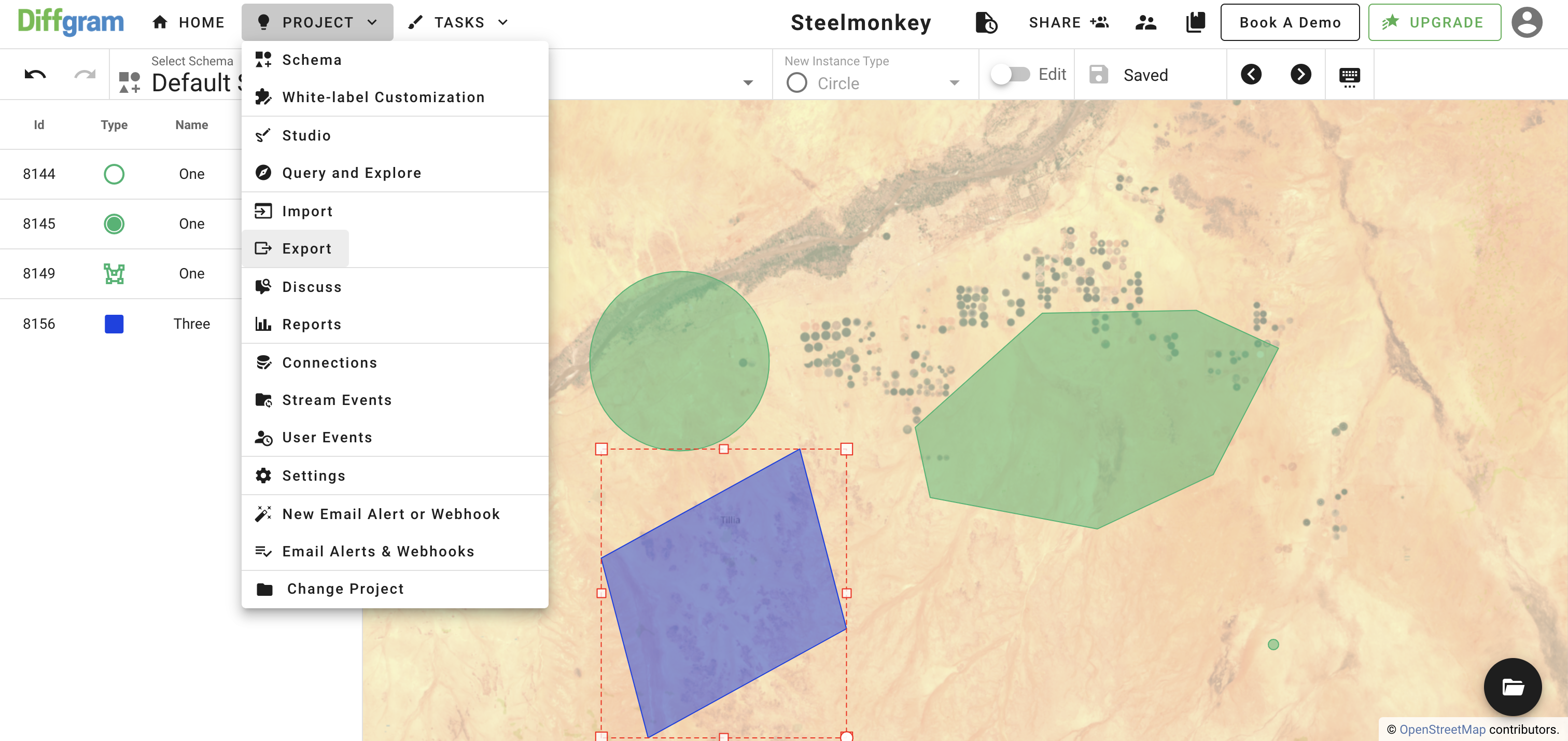Click the undo arrow icon
Image resolution: width=1568 pixels, height=741 pixels.
click(35, 74)
